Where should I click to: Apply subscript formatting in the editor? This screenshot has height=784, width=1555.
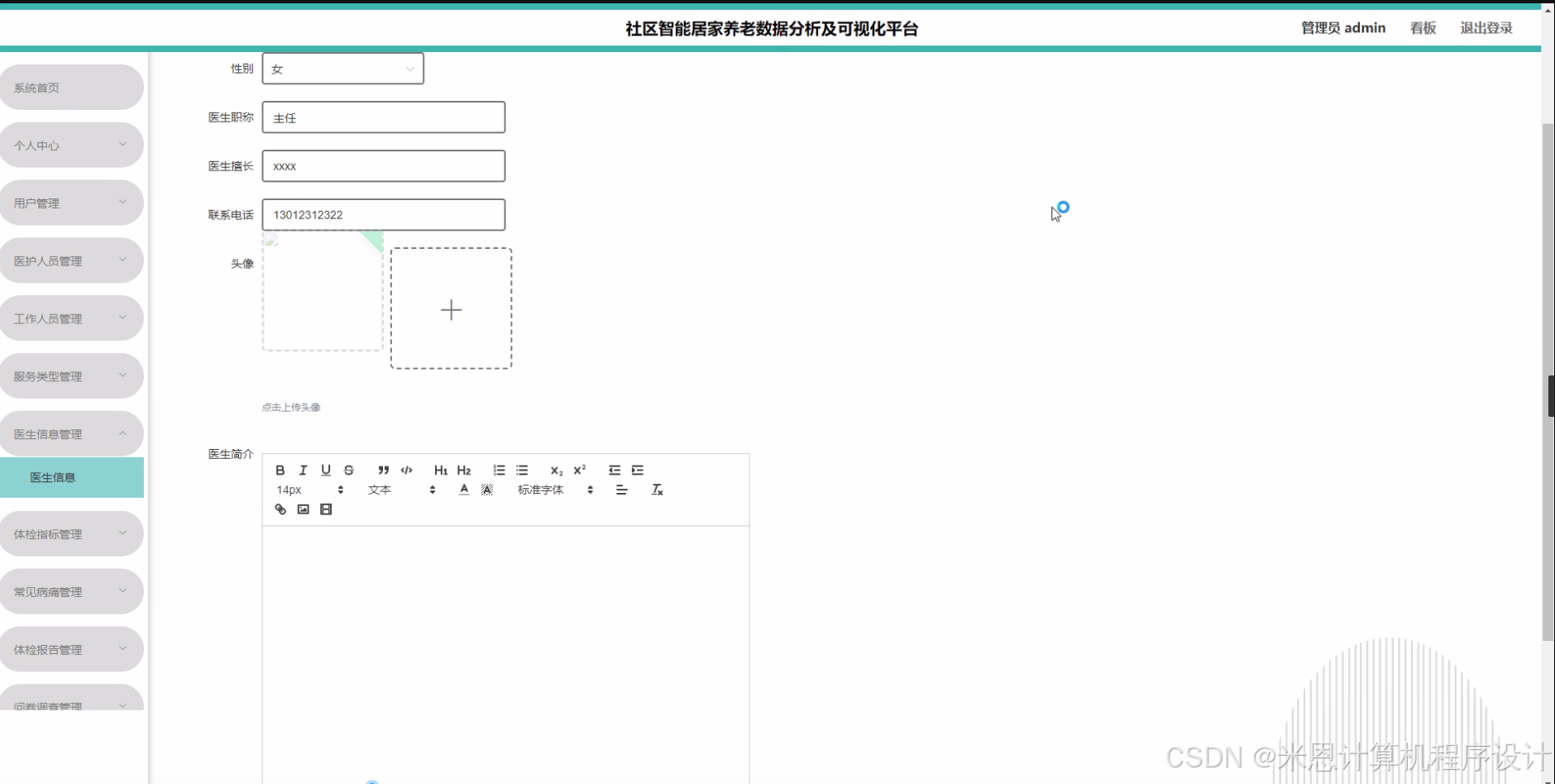click(x=555, y=470)
